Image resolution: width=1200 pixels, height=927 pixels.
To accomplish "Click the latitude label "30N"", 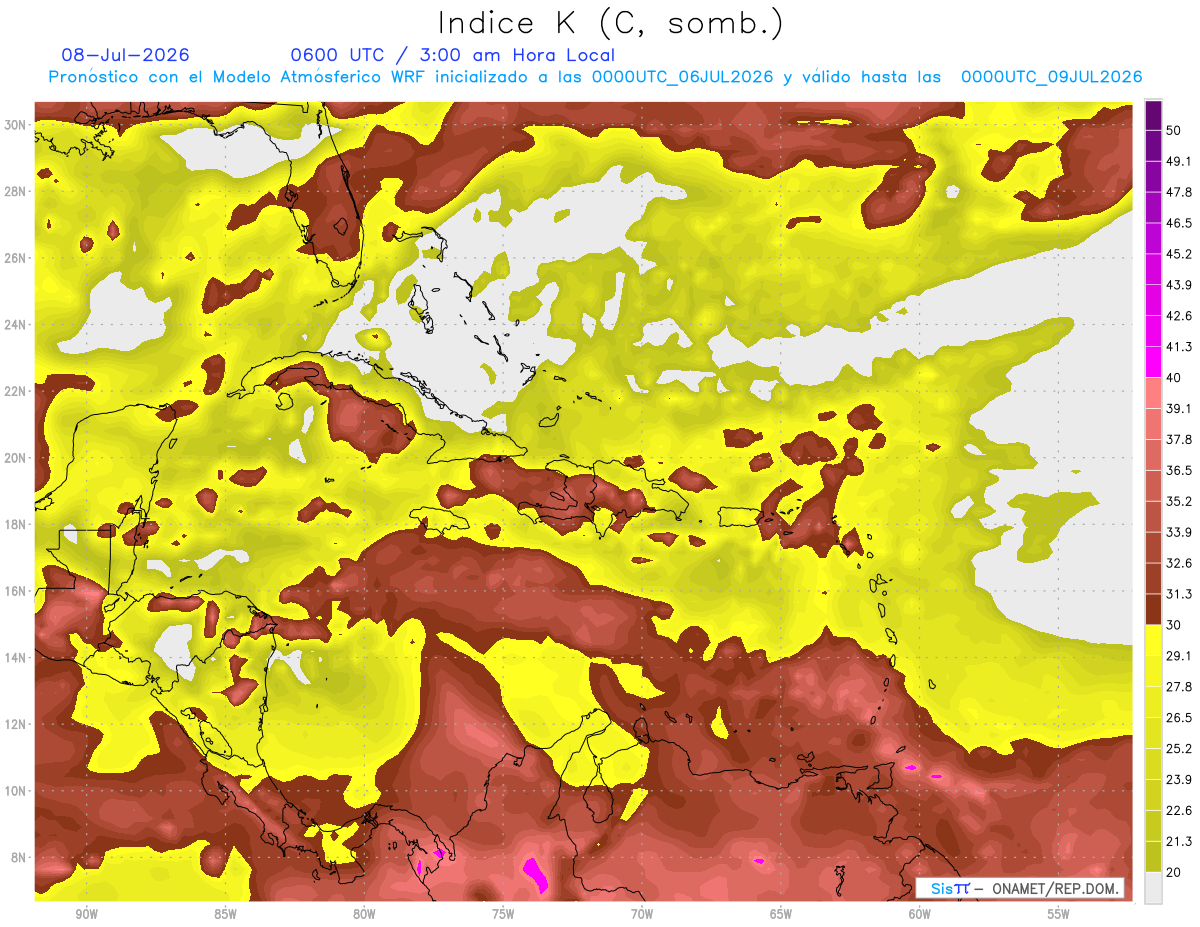I will point(15,125).
